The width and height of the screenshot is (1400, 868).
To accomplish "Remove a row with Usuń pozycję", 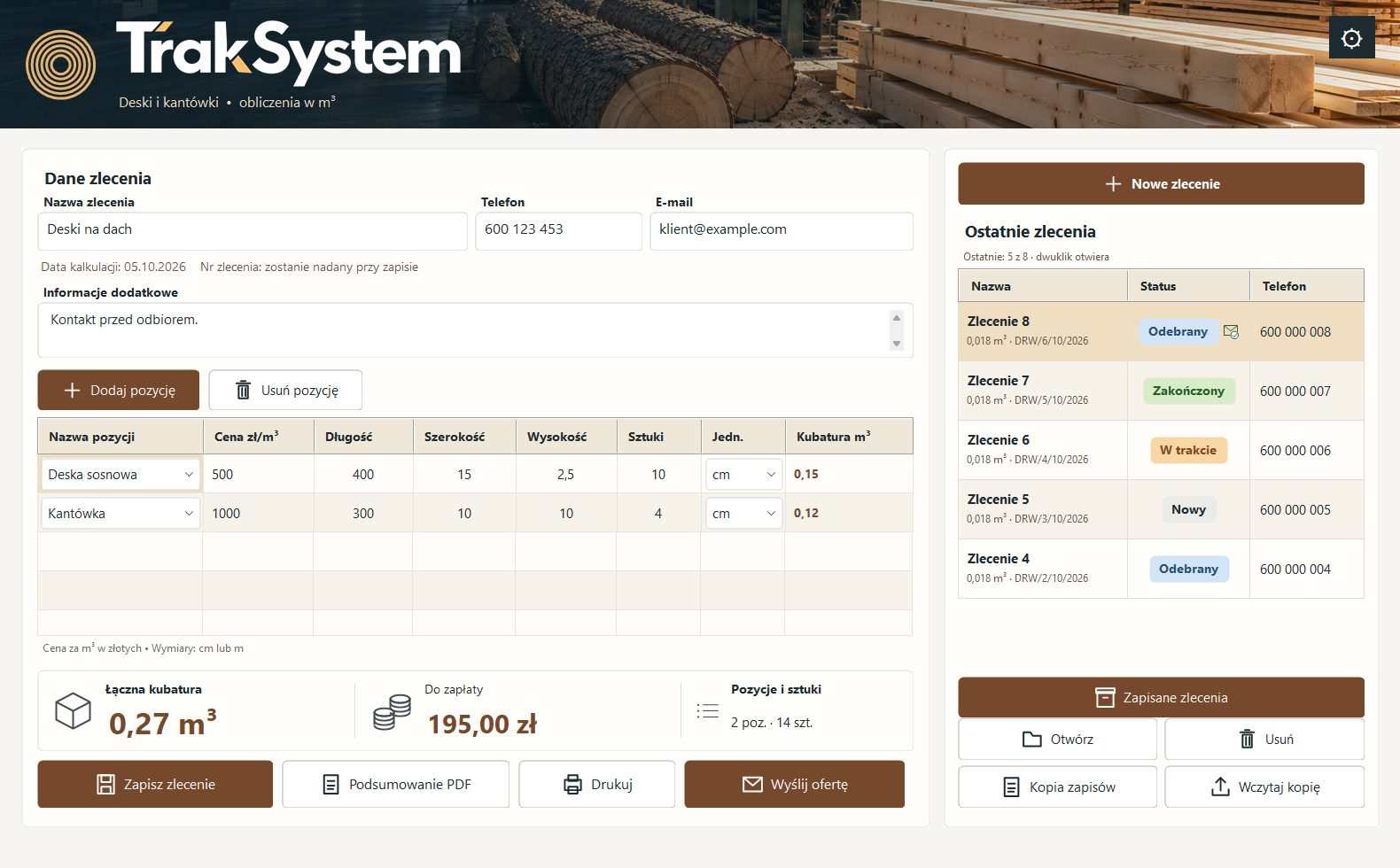I will pyautogui.click(x=285, y=390).
